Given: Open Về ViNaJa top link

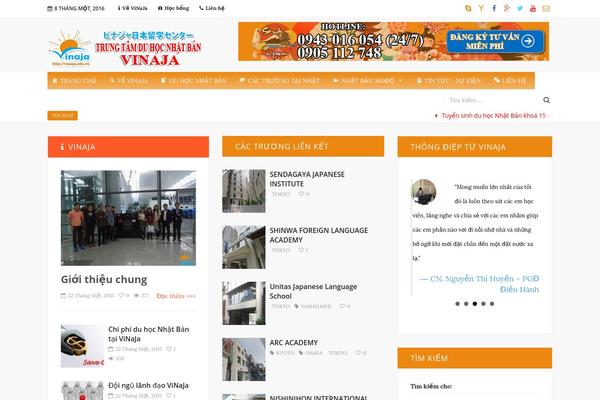Looking at the screenshot, I should tap(132, 8).
